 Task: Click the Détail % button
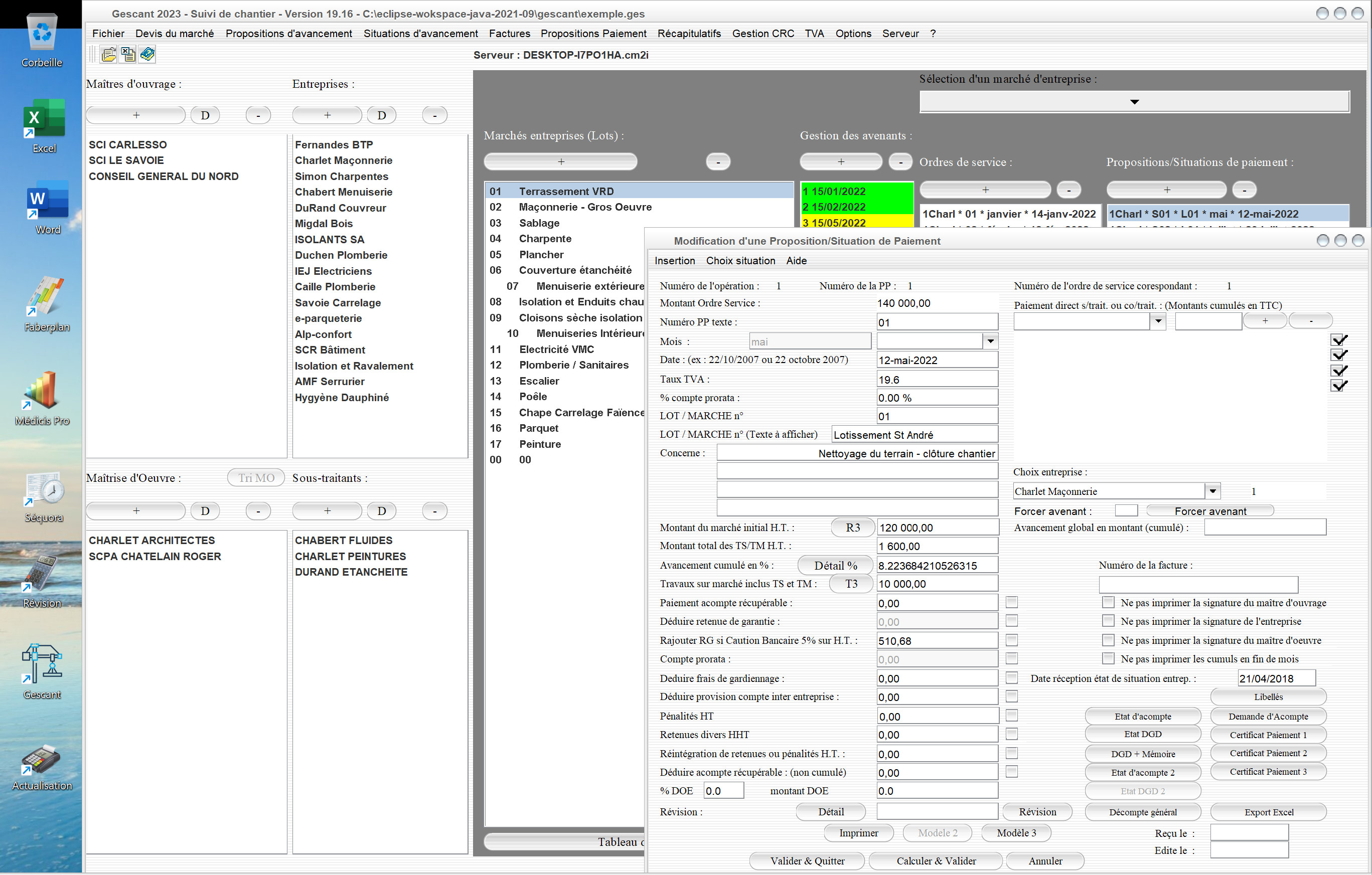835,565
